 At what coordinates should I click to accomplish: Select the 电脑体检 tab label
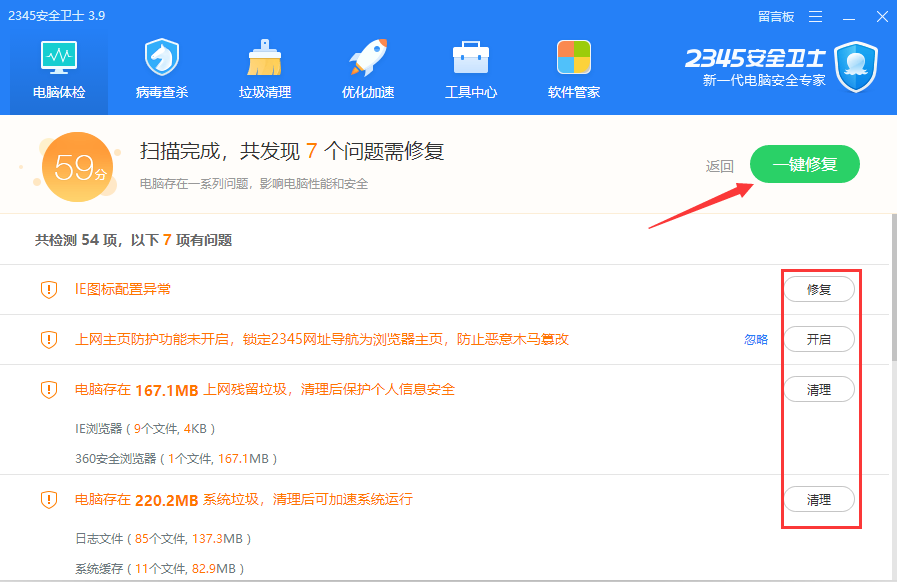point(59,92)
